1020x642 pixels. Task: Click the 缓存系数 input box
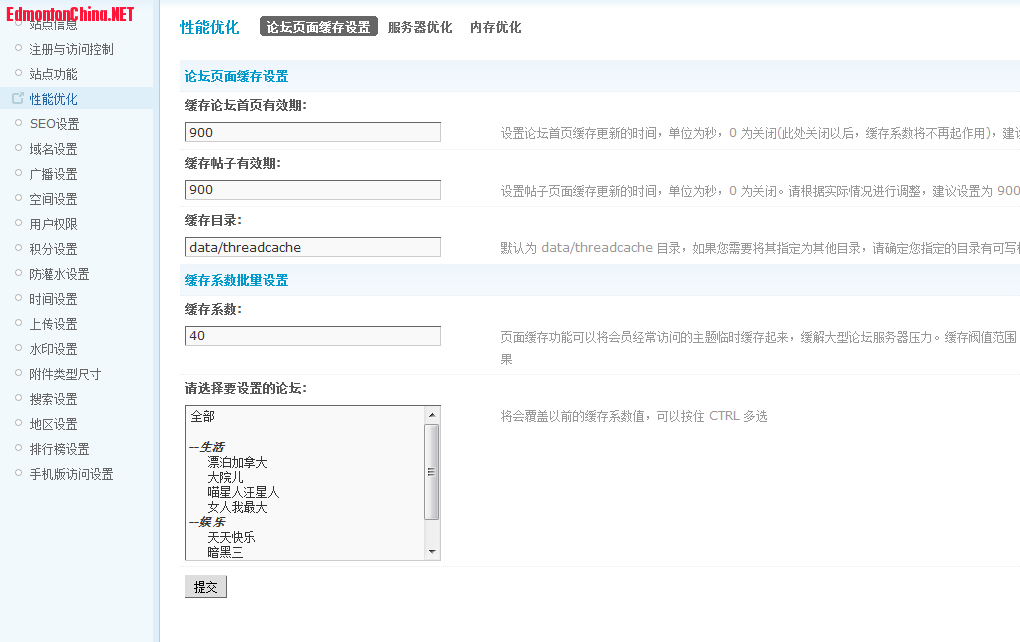coord(312,336)
